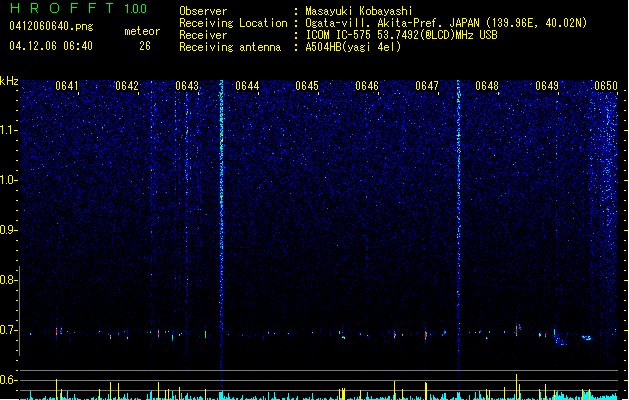This screenshot has height=400, width=629.
Task: Click the 0.9 frequency axis label
Action: [8, 230]
